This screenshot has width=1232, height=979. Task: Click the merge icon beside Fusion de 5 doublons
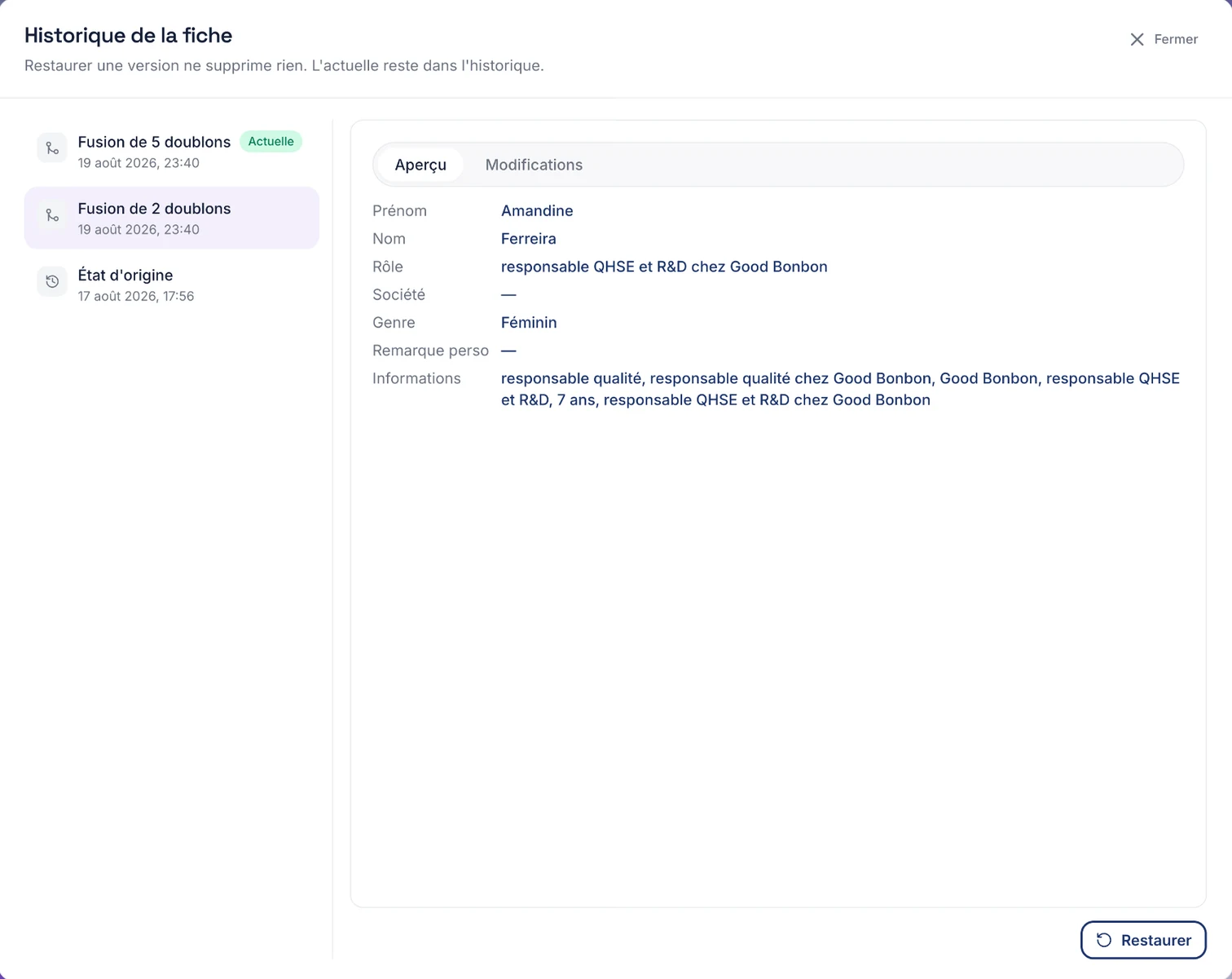[52, 148]
